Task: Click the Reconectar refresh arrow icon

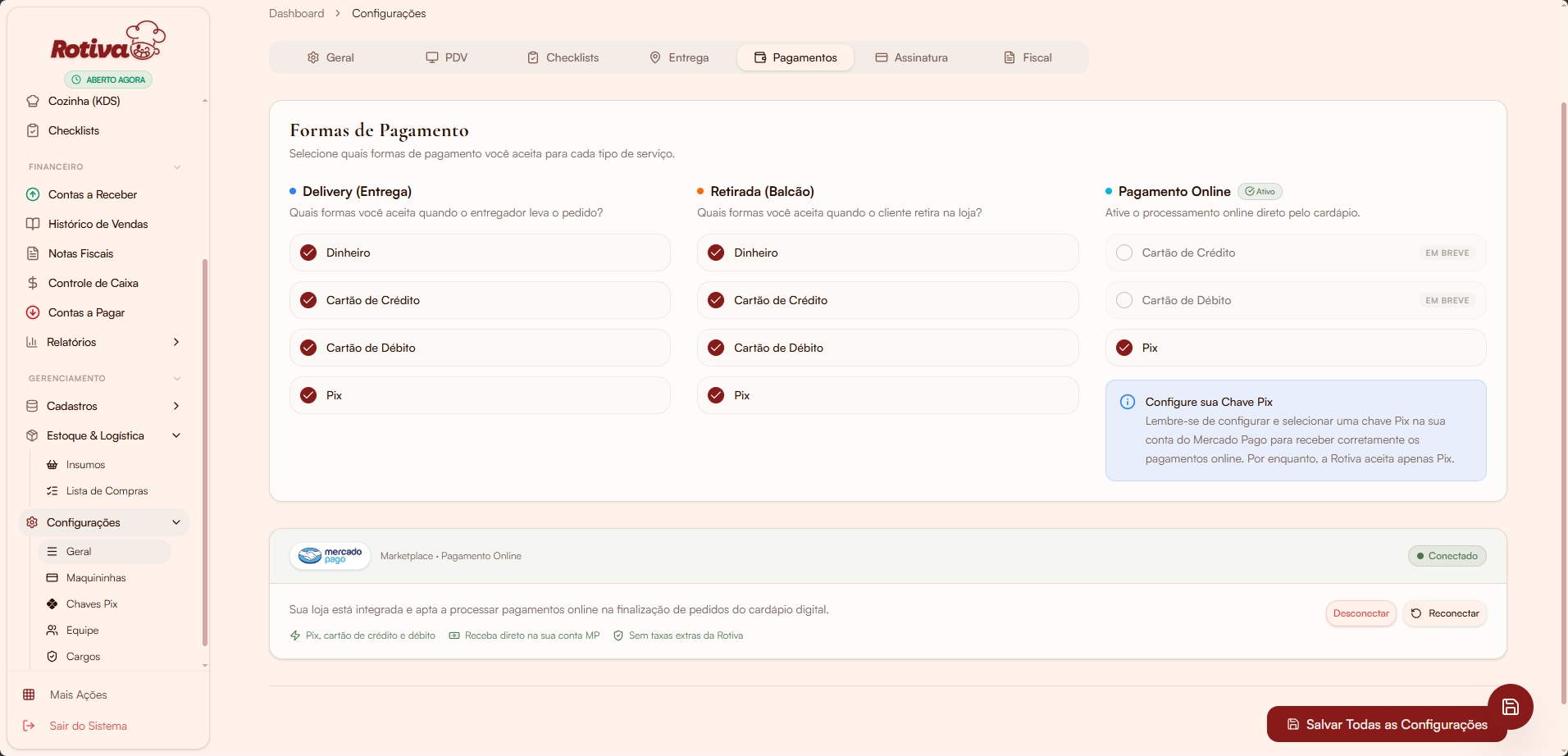Action: click(1416, 613)
